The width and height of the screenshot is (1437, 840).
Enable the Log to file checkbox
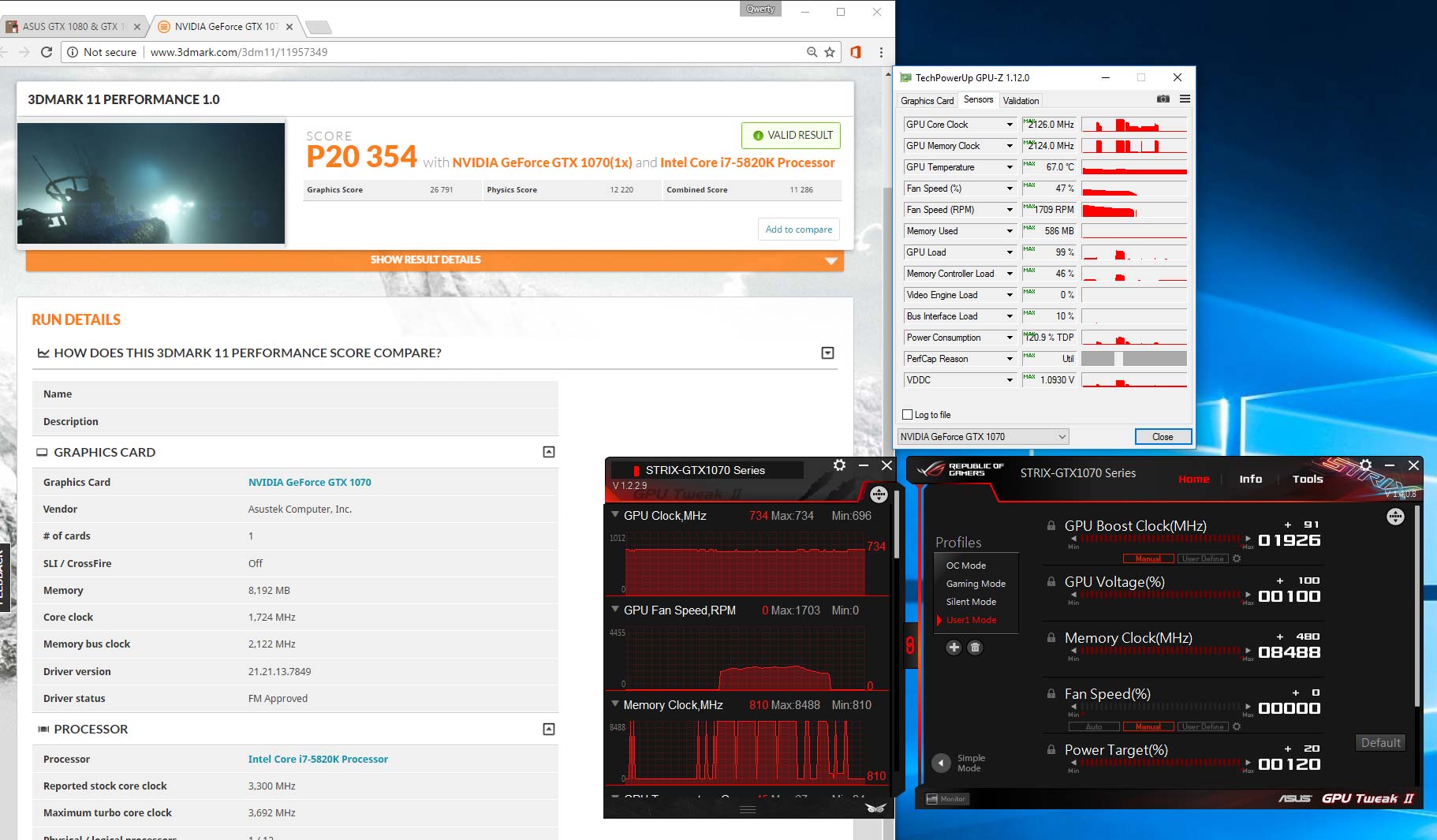[907, 415]
